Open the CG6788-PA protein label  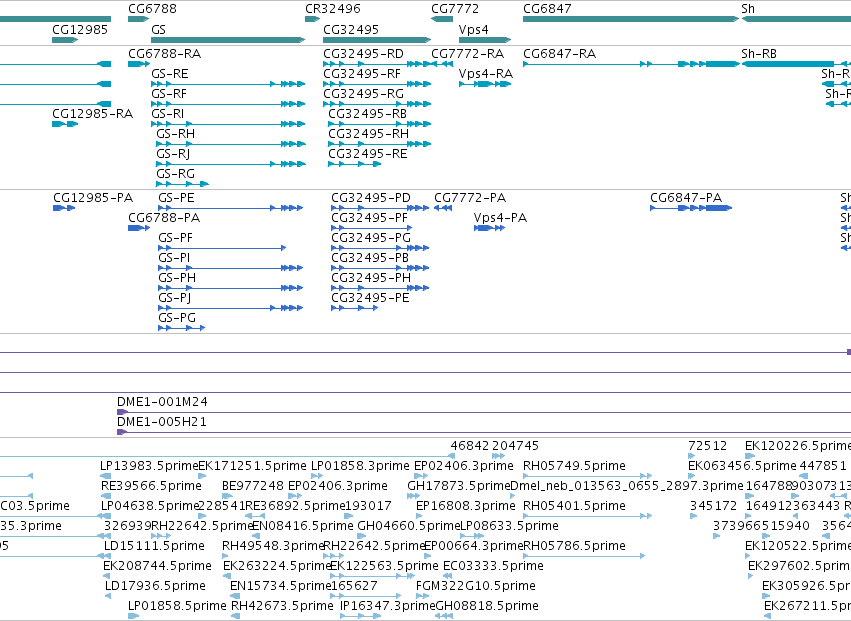click(164, 218)
